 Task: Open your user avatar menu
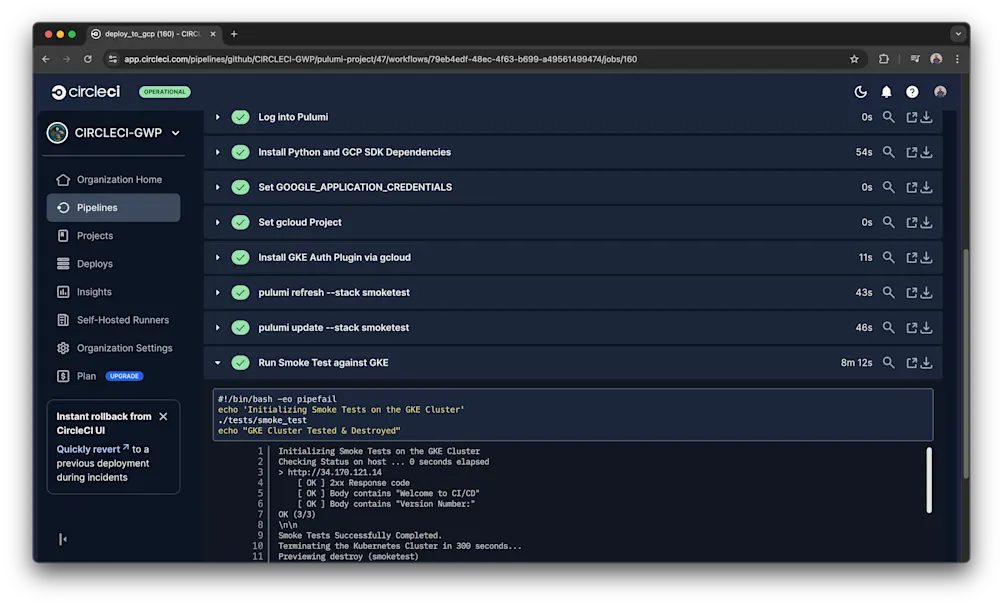coord(939,91)
